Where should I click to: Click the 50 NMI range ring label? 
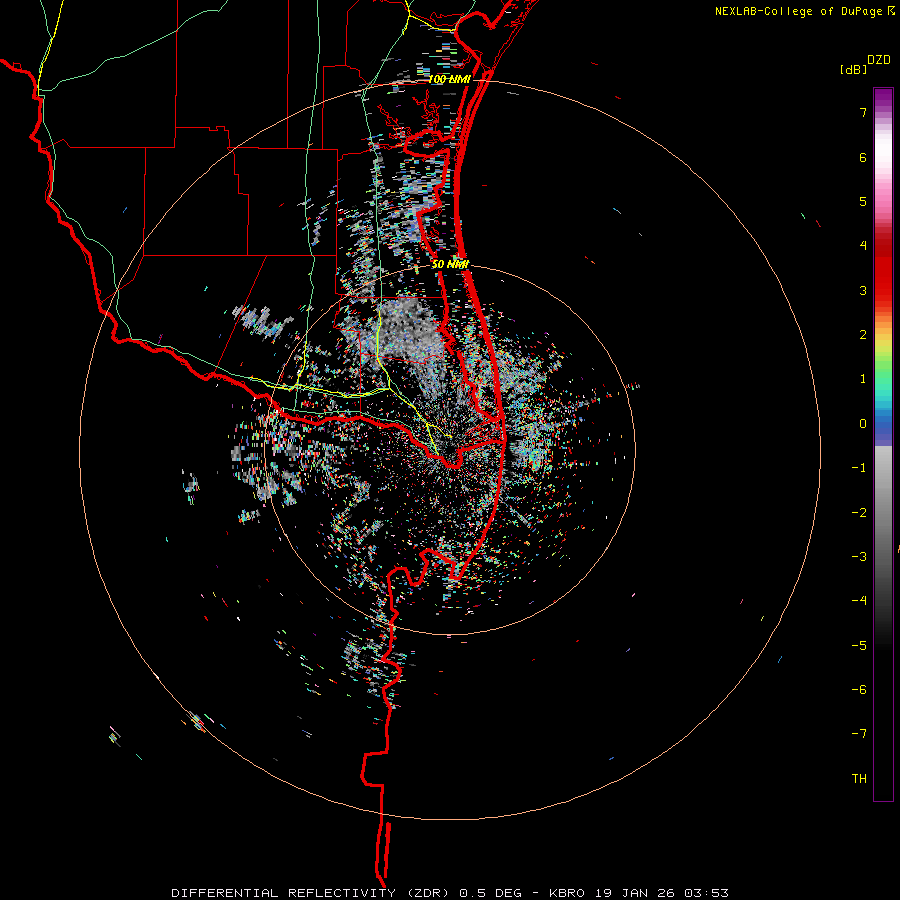(x=450, y=264)
